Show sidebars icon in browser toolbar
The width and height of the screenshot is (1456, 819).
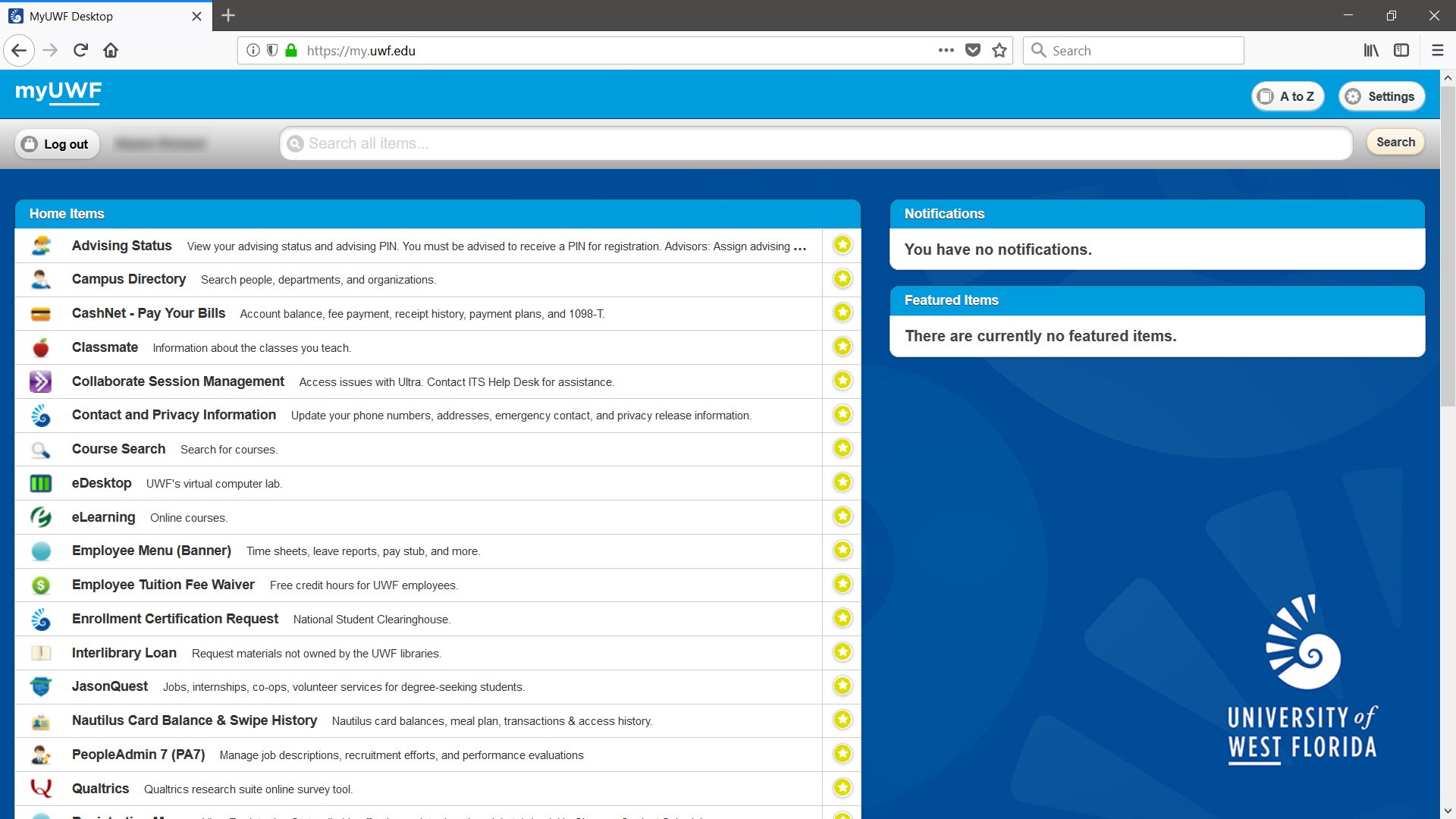1401,50
